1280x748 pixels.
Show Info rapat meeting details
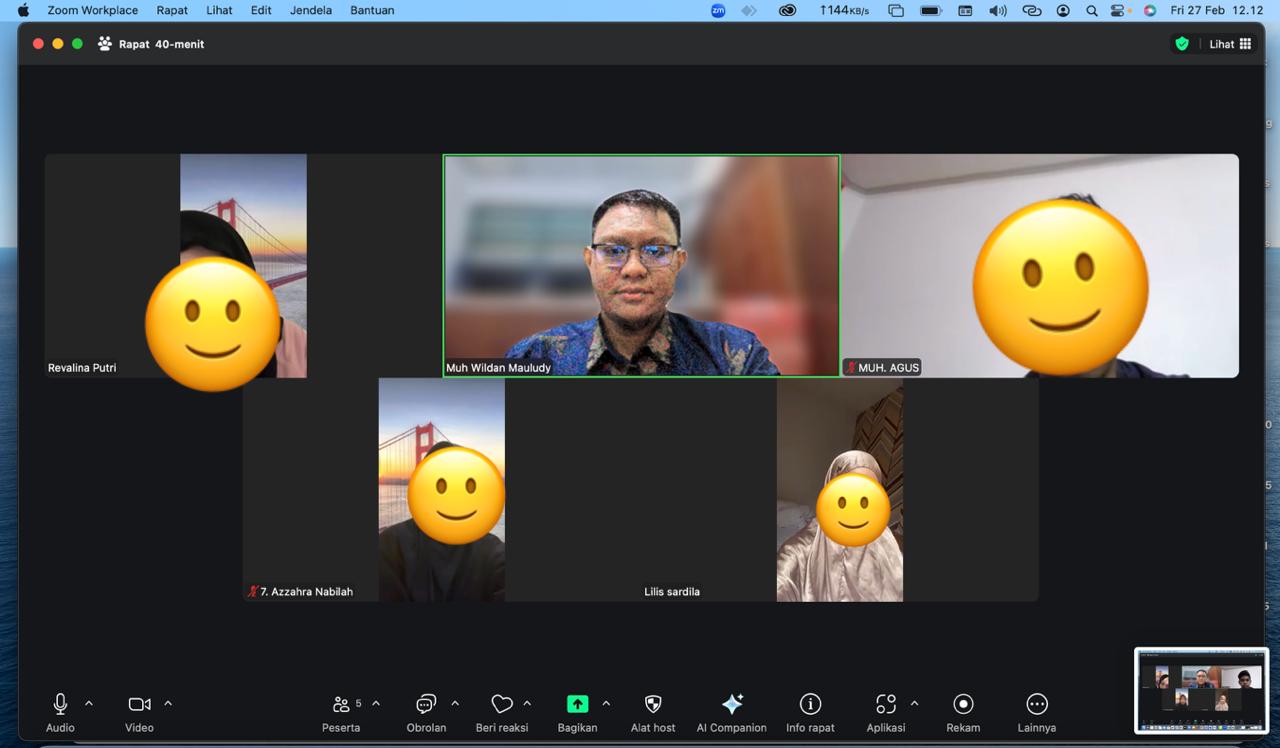coord(810,705)
